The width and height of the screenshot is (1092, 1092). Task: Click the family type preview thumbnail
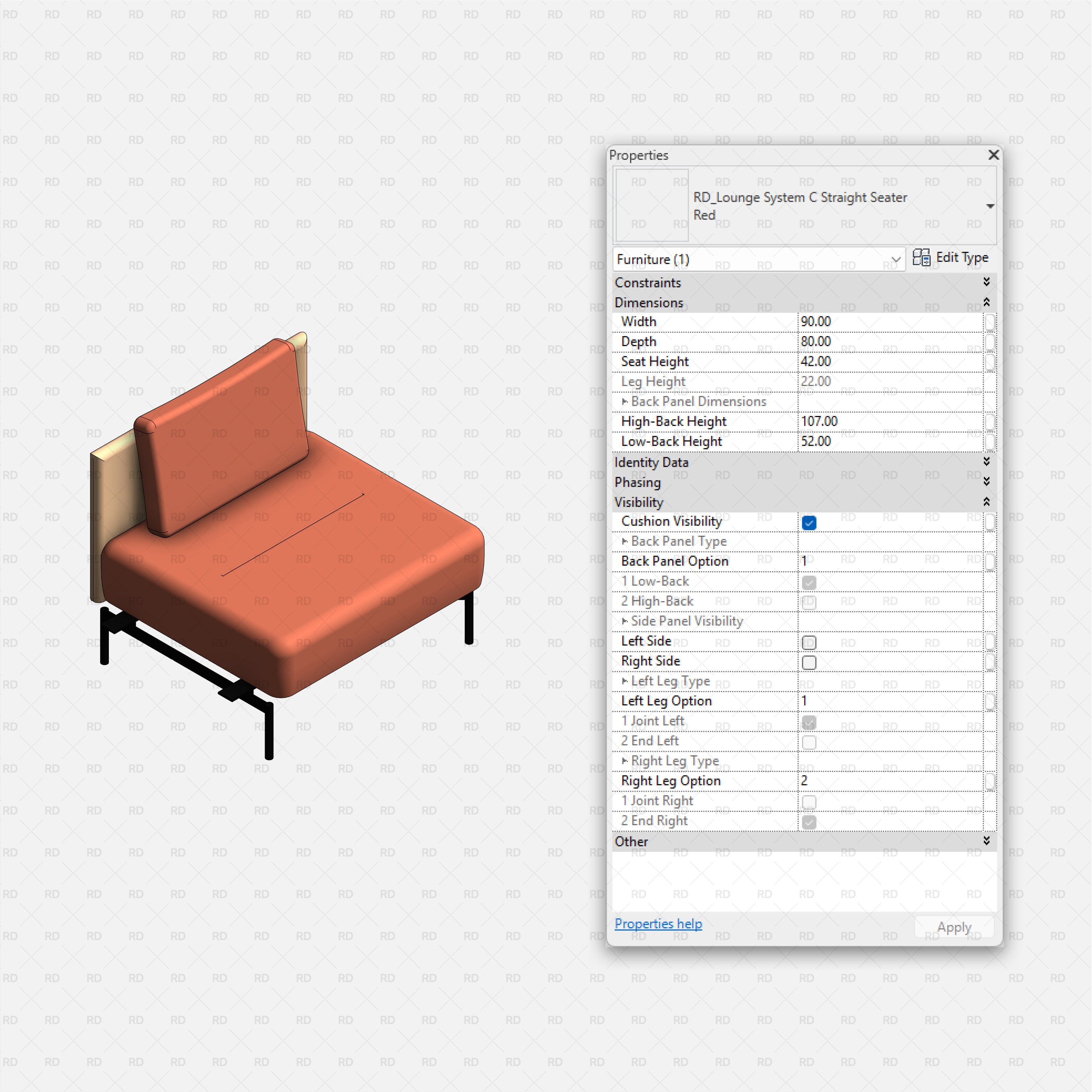652,205
